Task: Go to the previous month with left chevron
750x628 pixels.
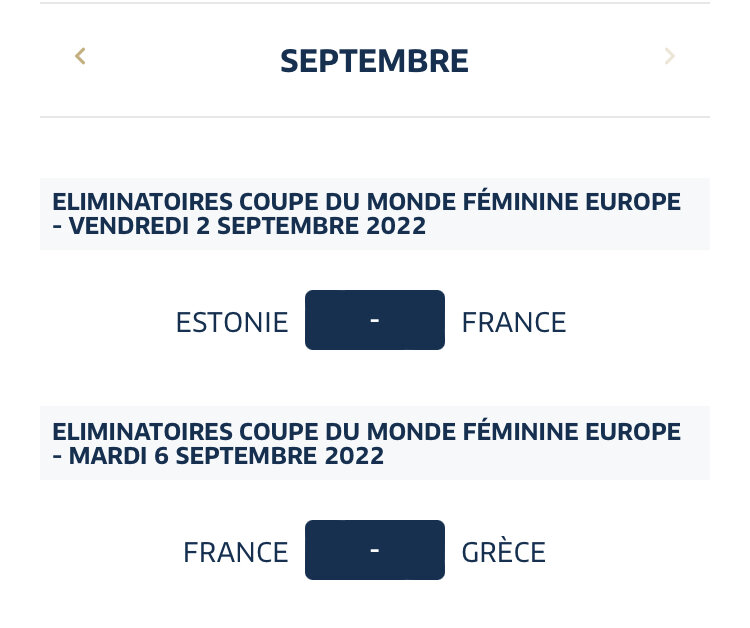Action: [81, 57]
